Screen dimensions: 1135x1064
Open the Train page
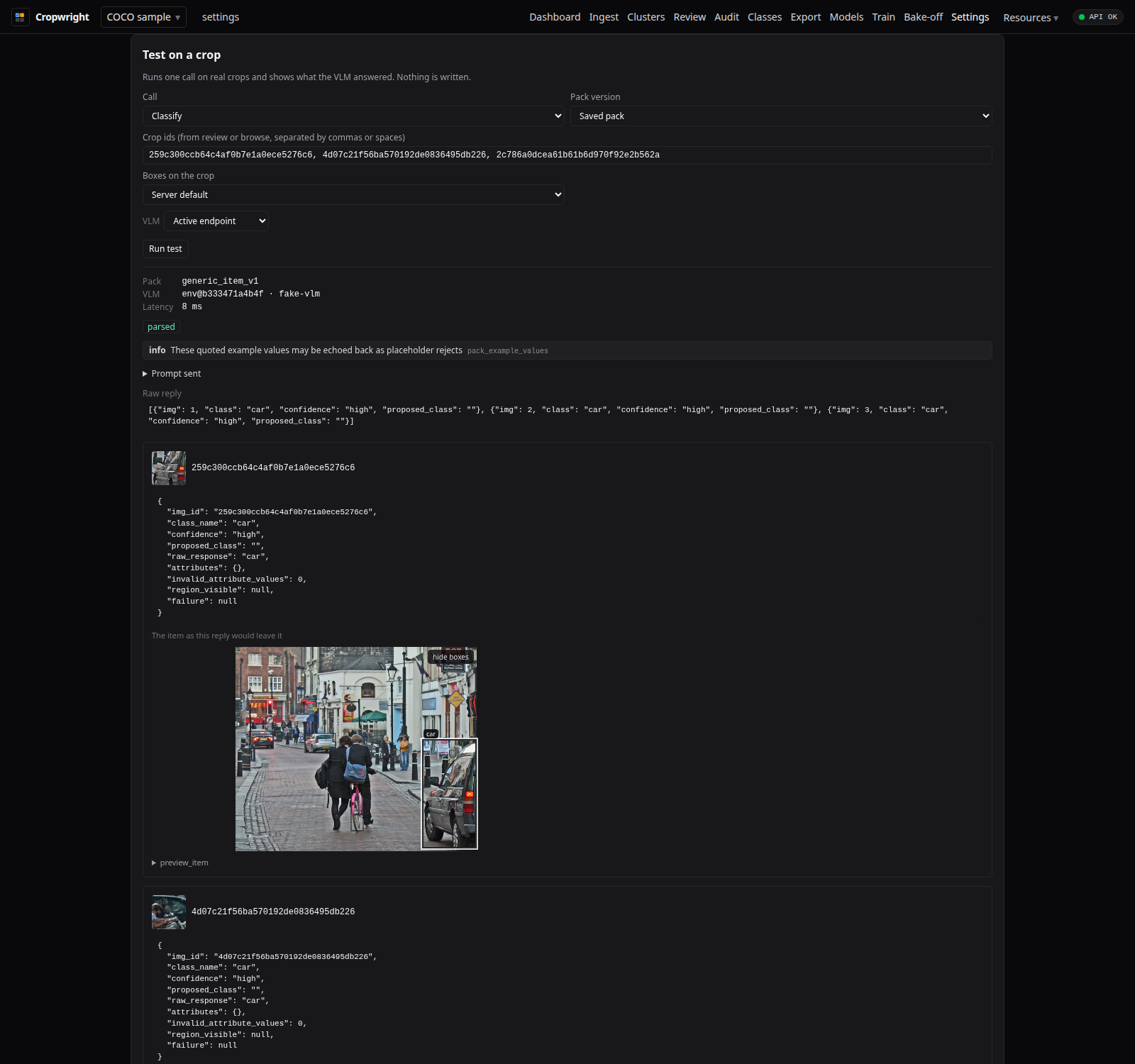click(x=883, y=17)
